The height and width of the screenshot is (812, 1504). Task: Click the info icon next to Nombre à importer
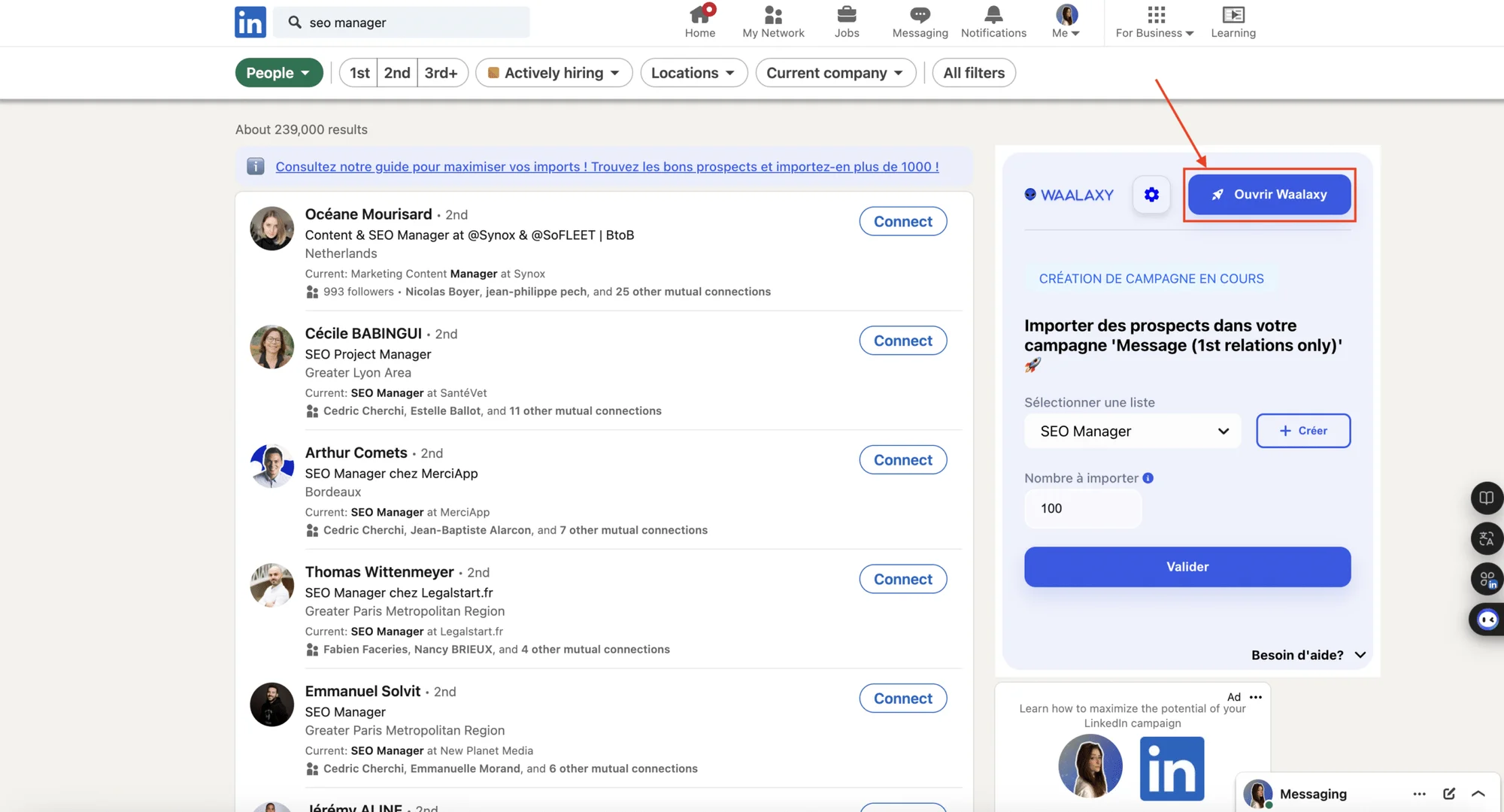pos(1148,478)
